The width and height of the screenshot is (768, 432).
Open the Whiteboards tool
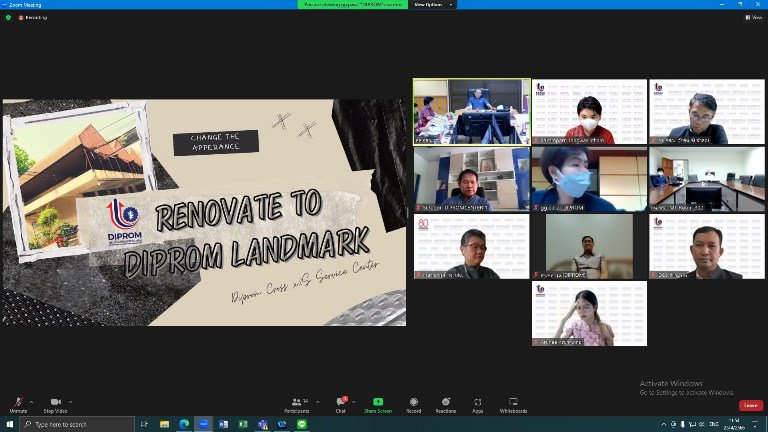click(513, 405)
